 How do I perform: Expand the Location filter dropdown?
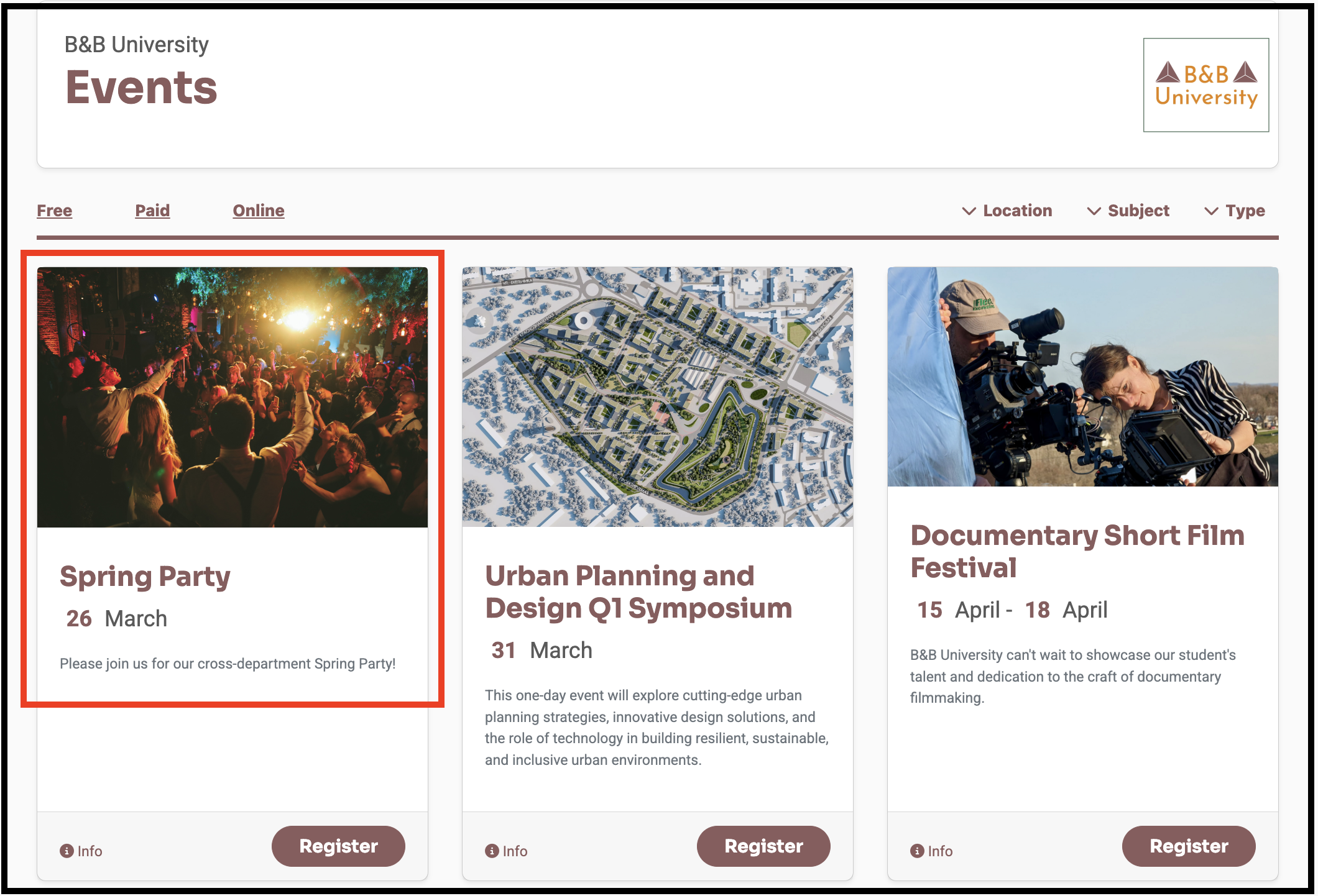point(1007,211)
